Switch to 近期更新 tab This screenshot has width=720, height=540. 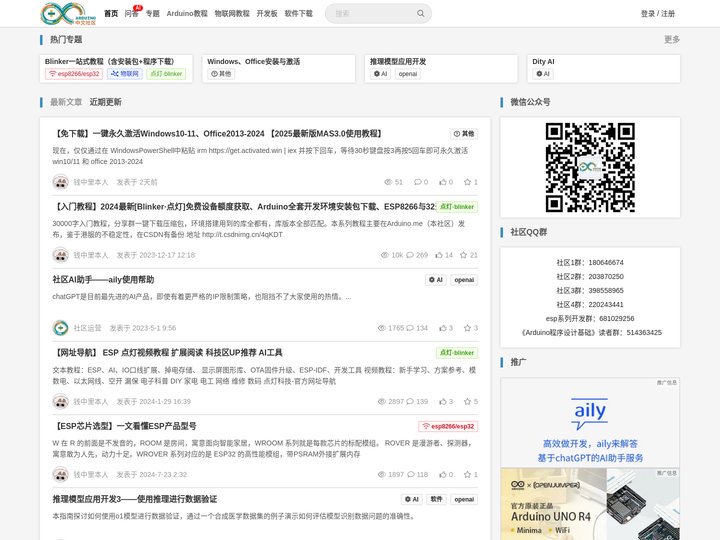pyautogui.click(x=105, y=102)
